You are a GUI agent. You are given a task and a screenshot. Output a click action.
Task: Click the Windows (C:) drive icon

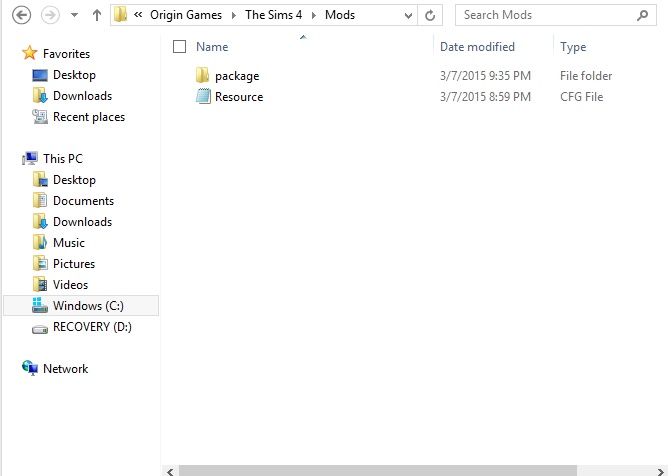pos(40,305)
